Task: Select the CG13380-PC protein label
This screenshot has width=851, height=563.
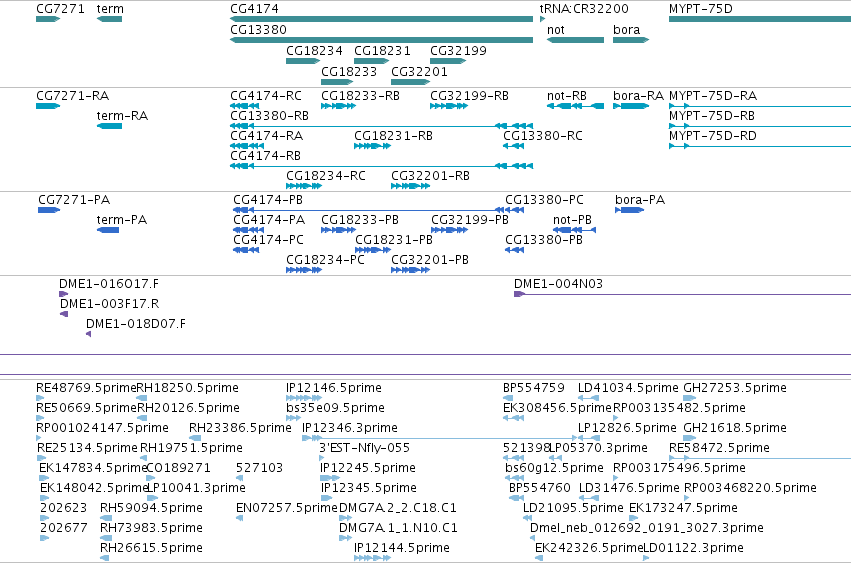Action: tap(544, 200)
